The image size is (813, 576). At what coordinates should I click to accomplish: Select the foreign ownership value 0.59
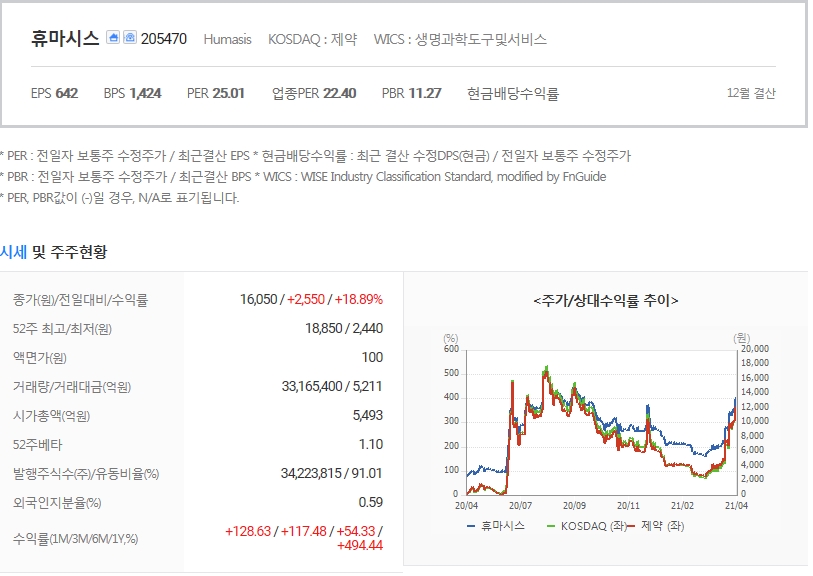coord(371,502)
